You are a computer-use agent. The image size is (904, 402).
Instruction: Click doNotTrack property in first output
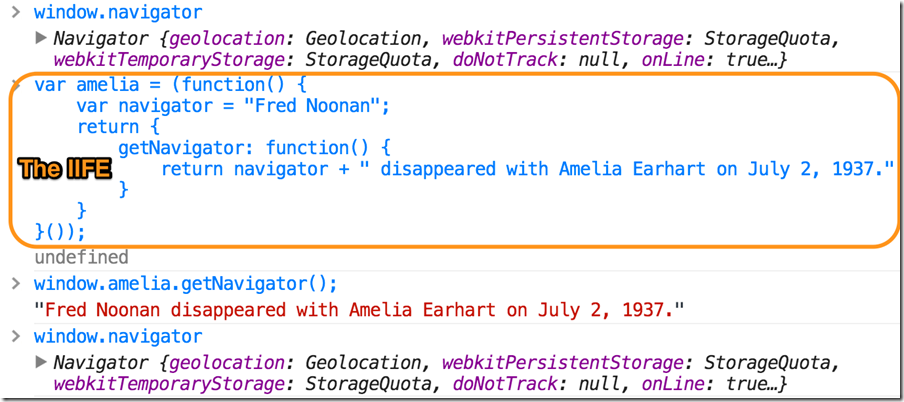tap(504, 59)
